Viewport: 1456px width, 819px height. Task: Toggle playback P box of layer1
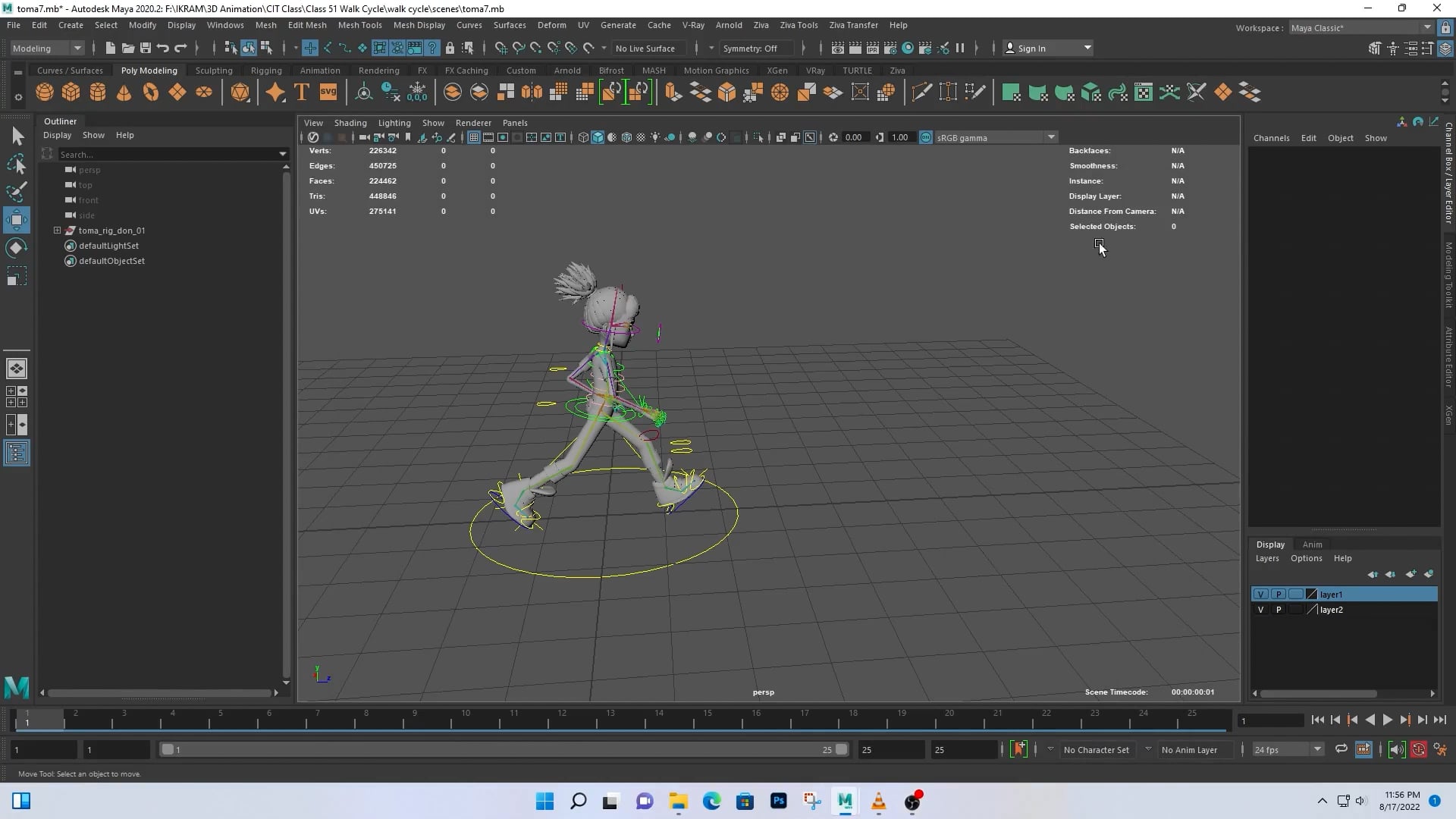[1279, 595]
